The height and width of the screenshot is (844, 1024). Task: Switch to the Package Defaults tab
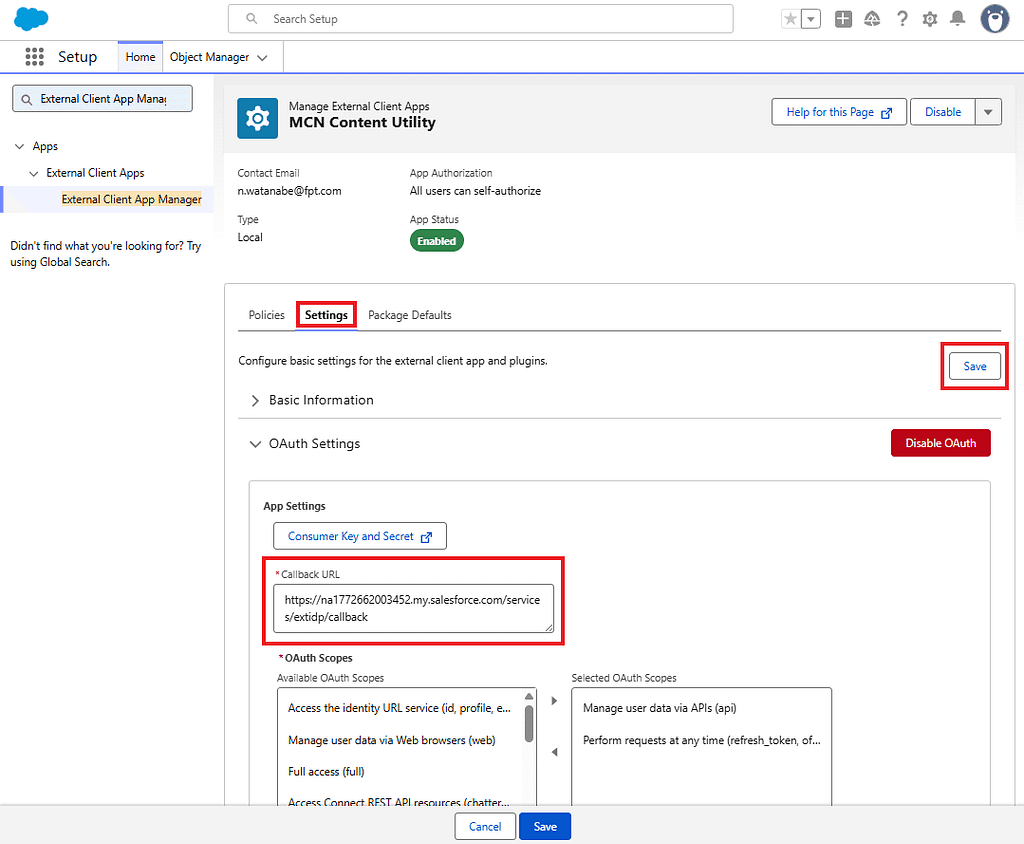tap(409, 315)
